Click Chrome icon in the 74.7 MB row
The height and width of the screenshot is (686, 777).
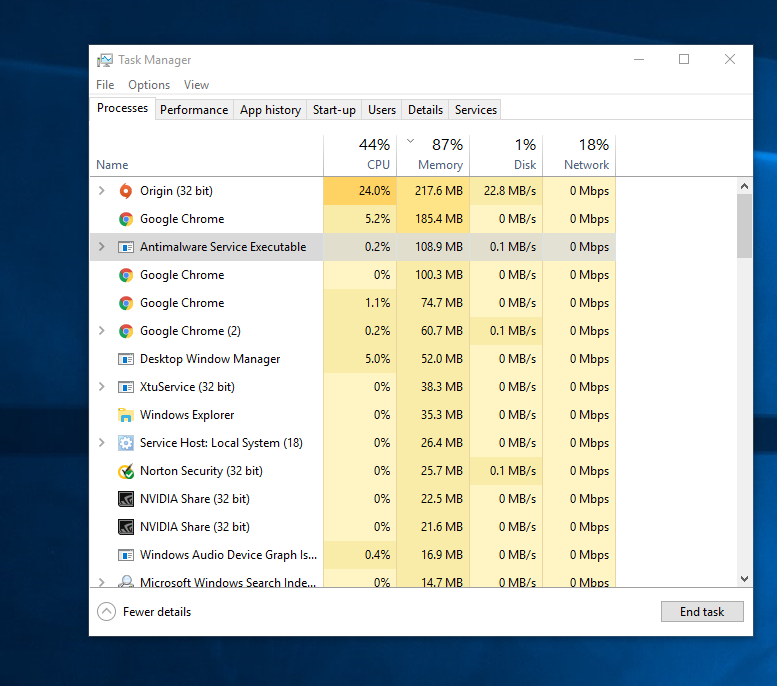pos(126,303)
